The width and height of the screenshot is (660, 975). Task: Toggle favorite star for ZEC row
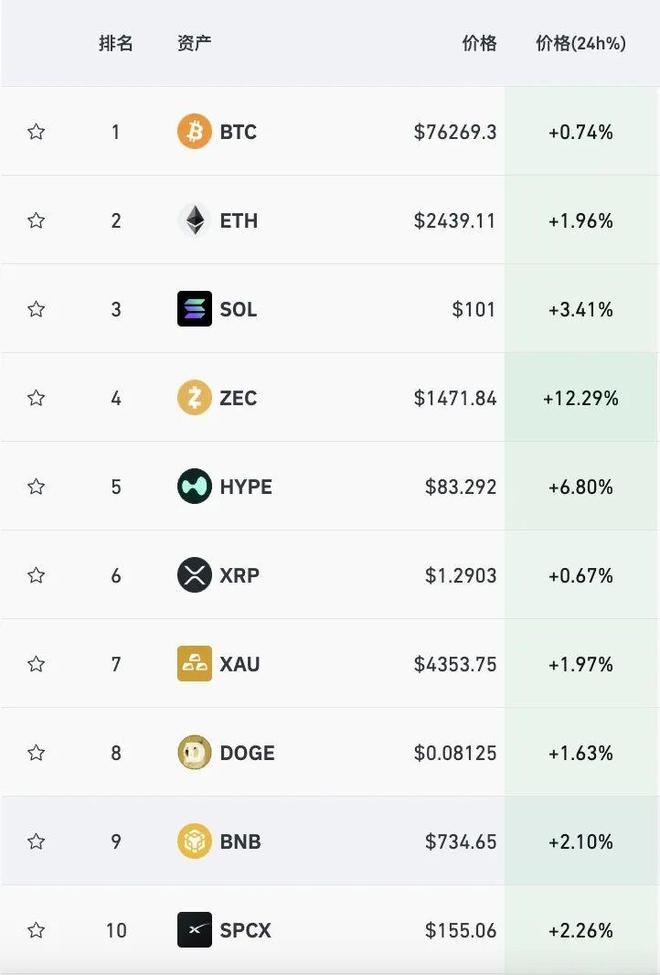(x=36, y=397)
